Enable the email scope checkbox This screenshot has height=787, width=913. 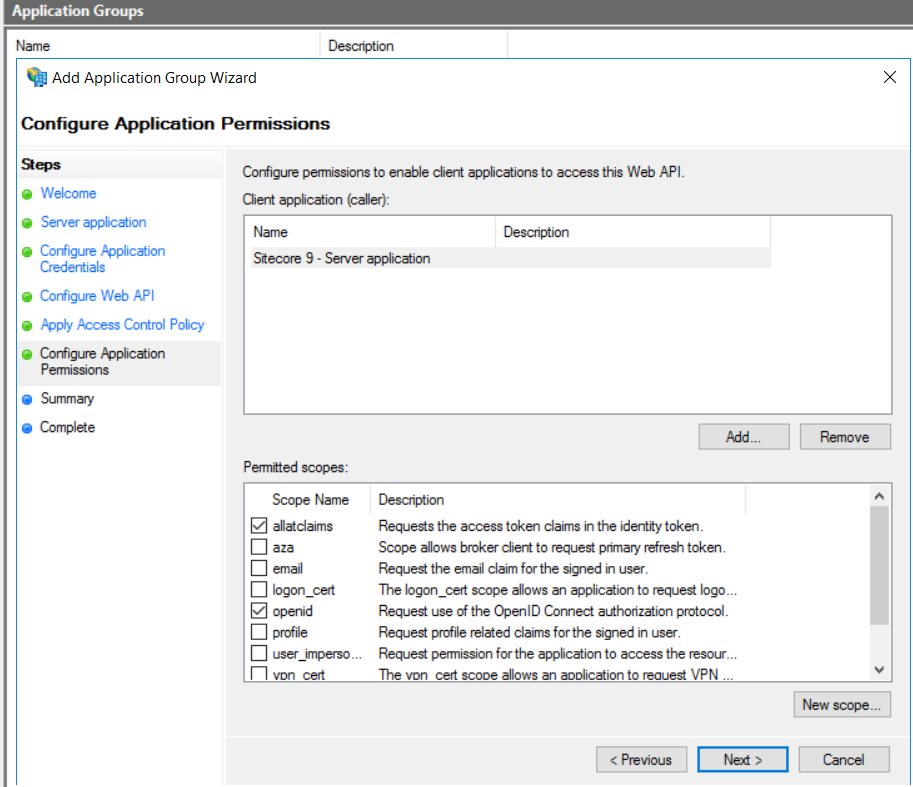(x=259, y=568)
